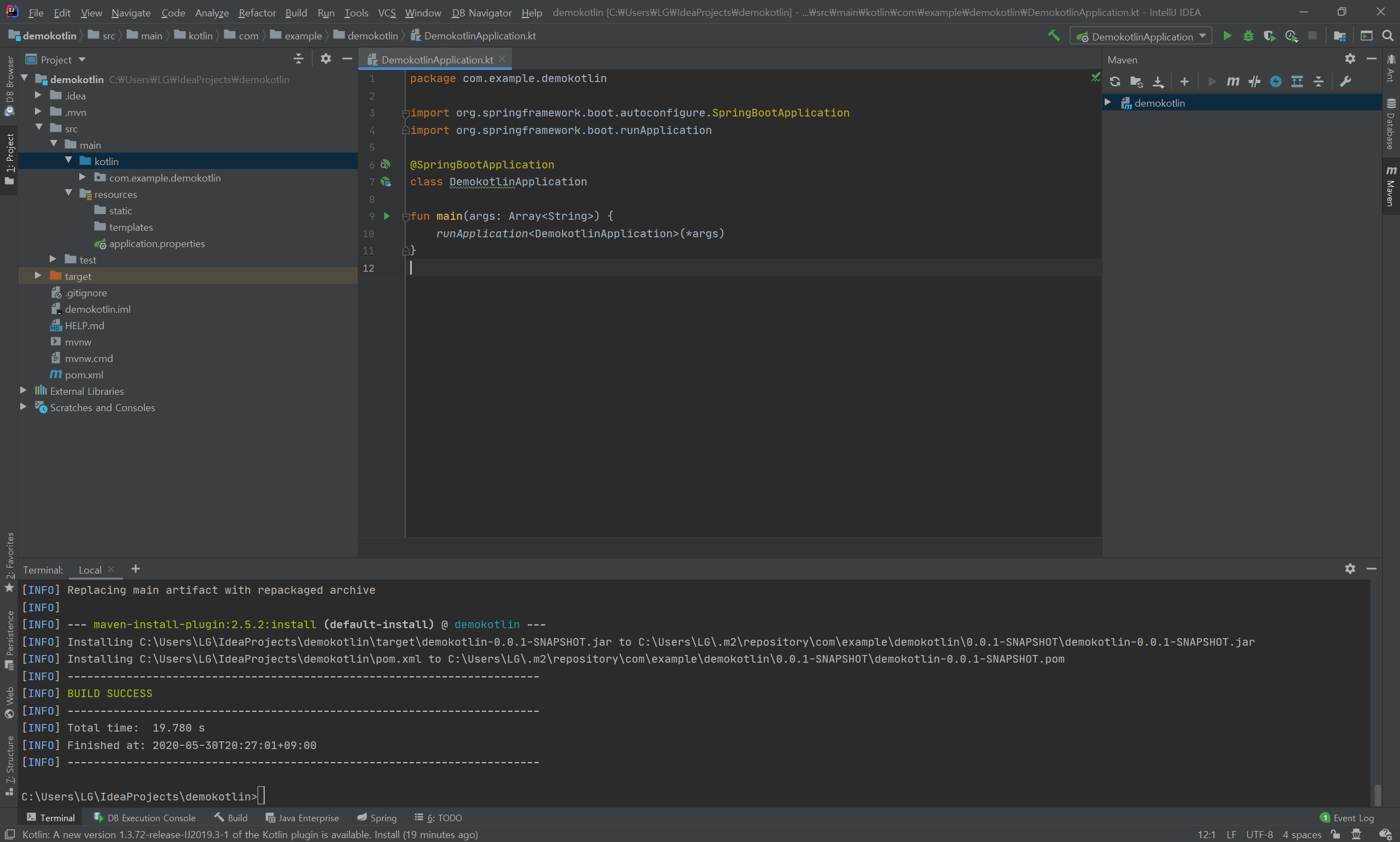Run with Coverage using shield icon
Viewport: 1400px width, 842px height.
tap(1269, 36)
